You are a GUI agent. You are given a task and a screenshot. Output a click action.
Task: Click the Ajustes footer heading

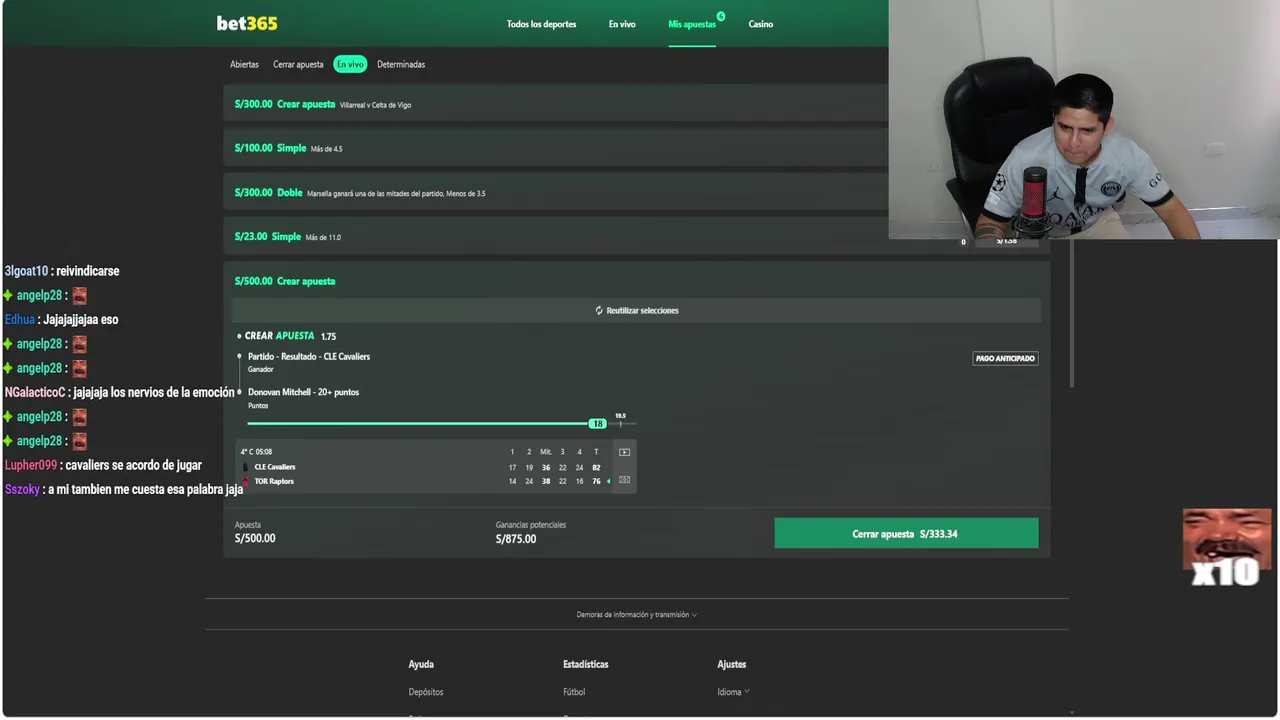click(x=732, y=664)
